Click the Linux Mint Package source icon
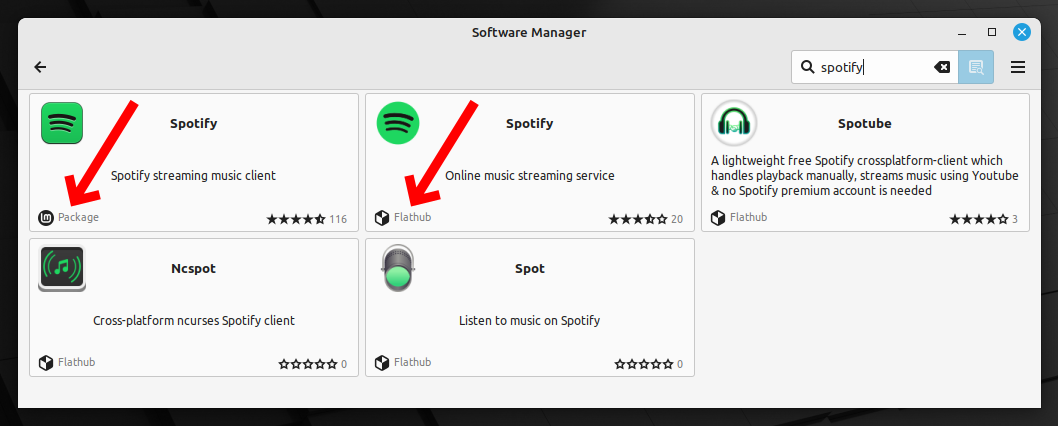Image resolution: width=1058 pixels, height=426 pixels. click(45, 217)
